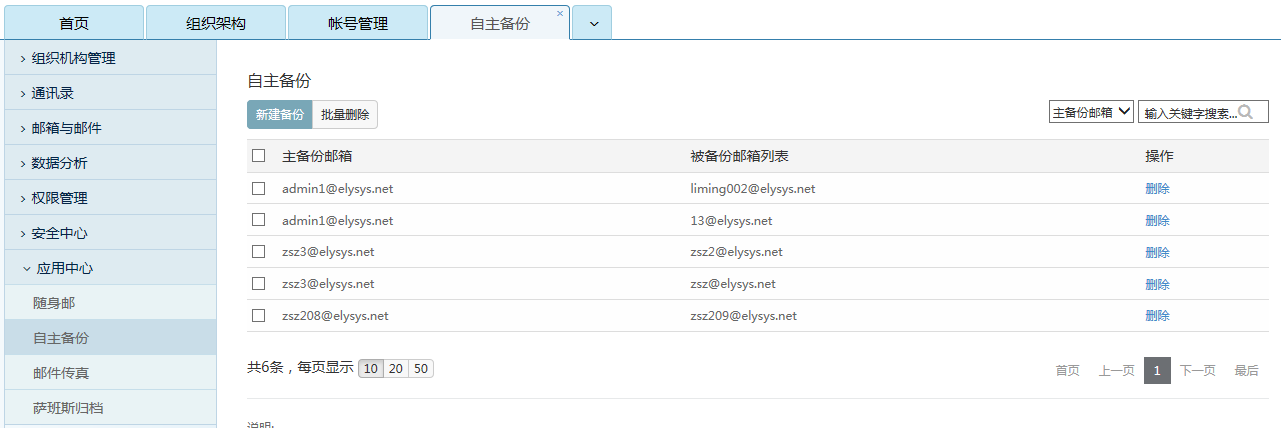Switch to the 组织架构 tab

coord(216,24)
